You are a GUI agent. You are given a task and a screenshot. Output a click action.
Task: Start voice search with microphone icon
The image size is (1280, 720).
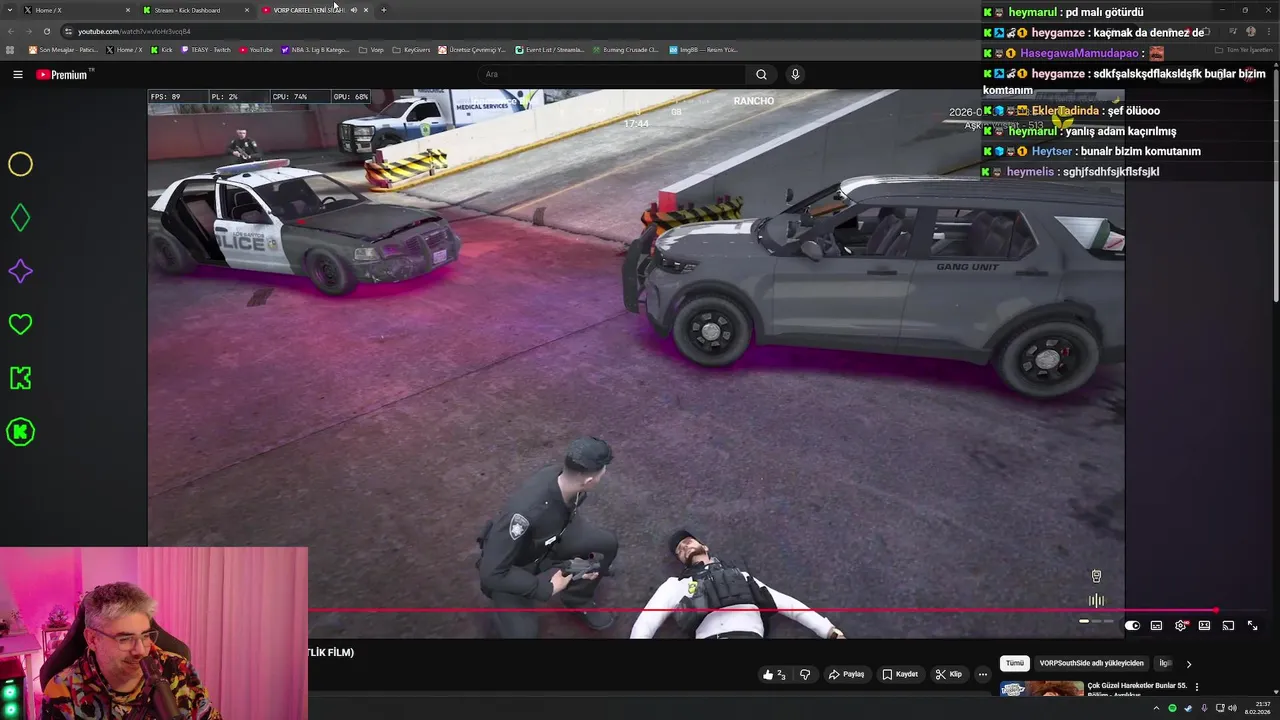point(795,74)
